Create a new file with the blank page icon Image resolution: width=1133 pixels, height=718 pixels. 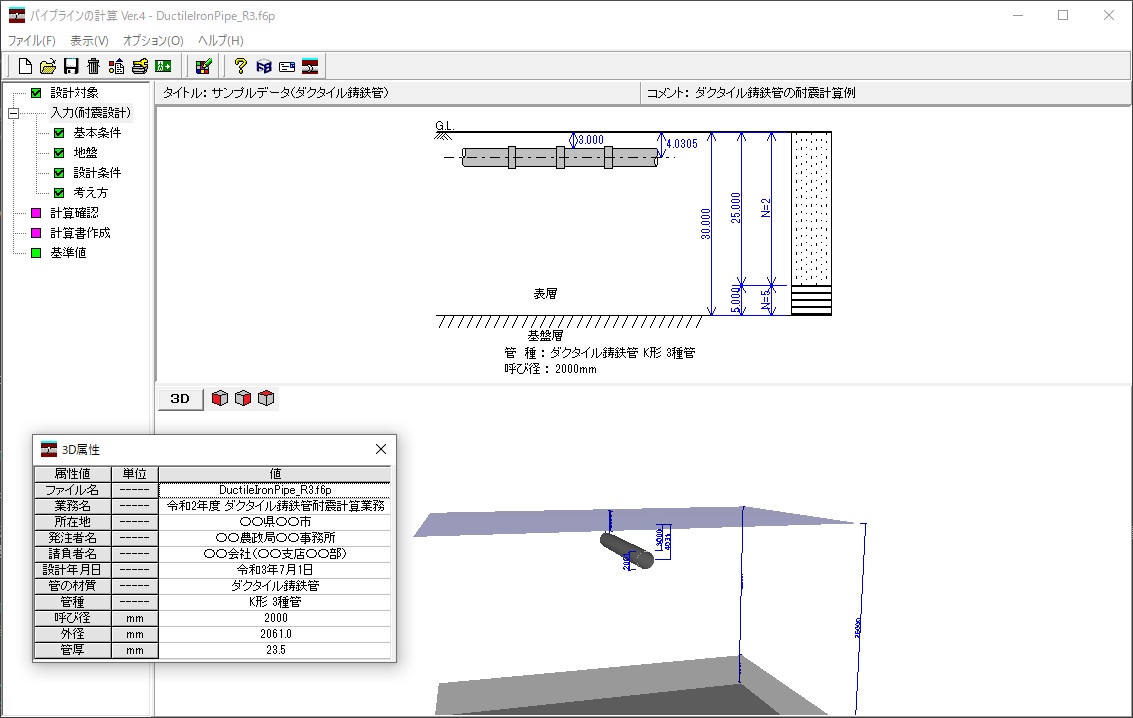click(x=25, y=66)
